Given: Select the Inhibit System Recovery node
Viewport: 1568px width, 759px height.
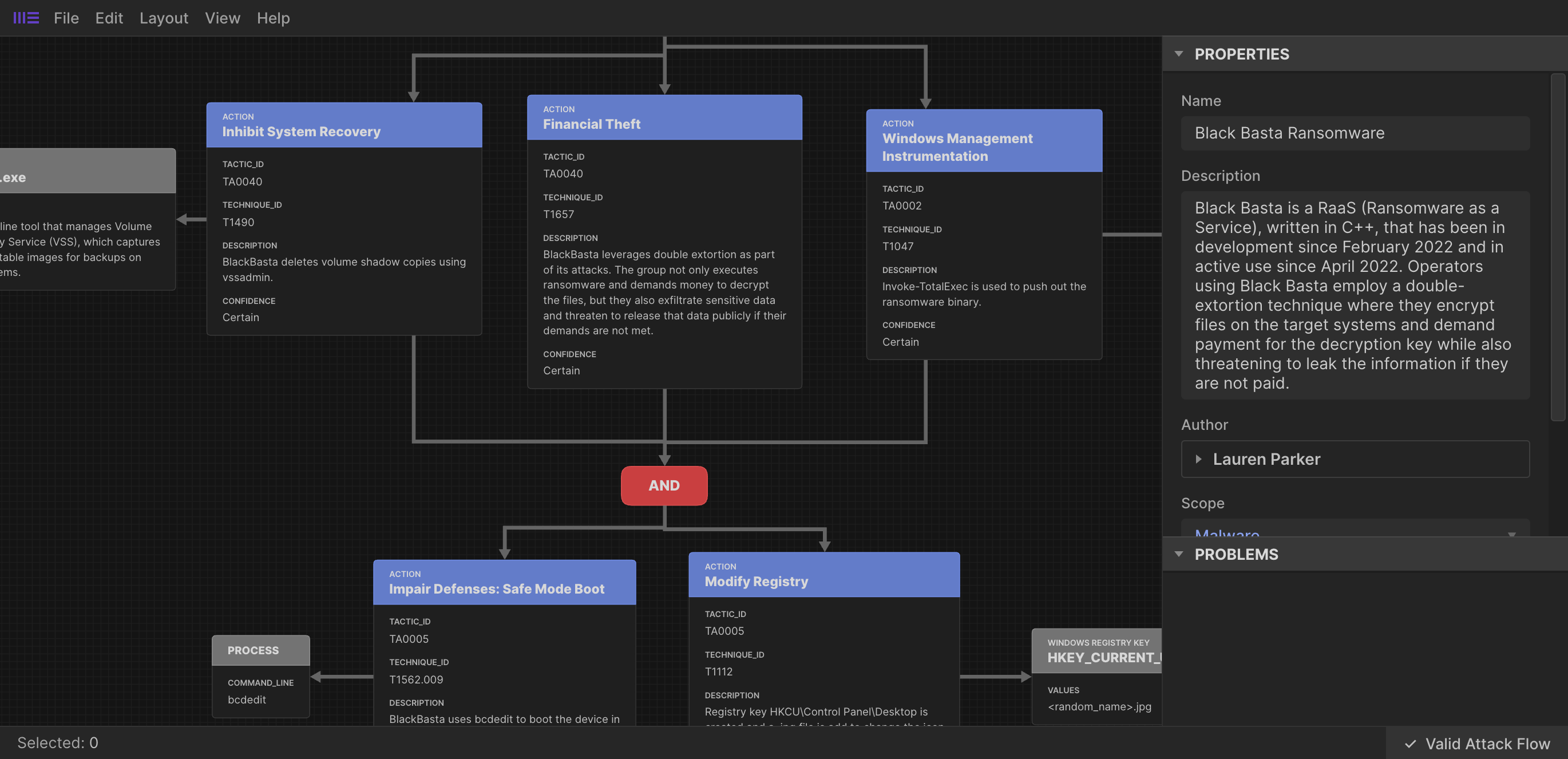Looking at the screenshot, I should click(345, 124).
